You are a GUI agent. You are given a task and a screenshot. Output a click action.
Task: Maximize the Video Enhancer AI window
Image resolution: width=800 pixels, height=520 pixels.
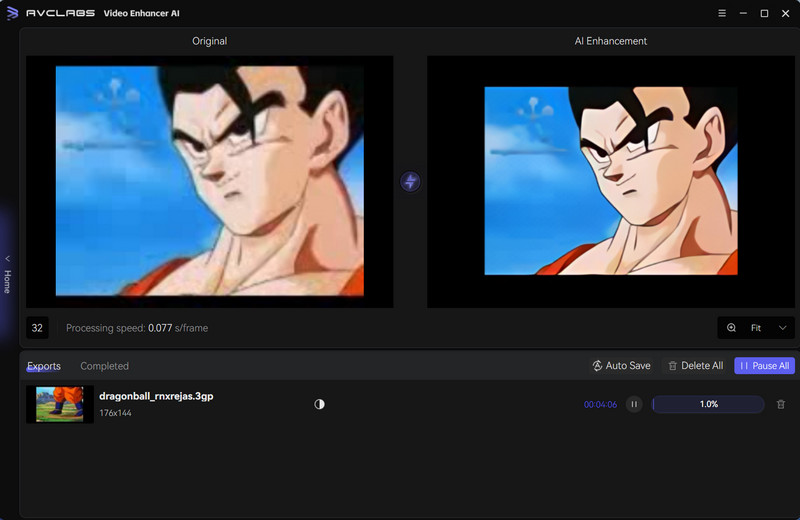[764, 13]
